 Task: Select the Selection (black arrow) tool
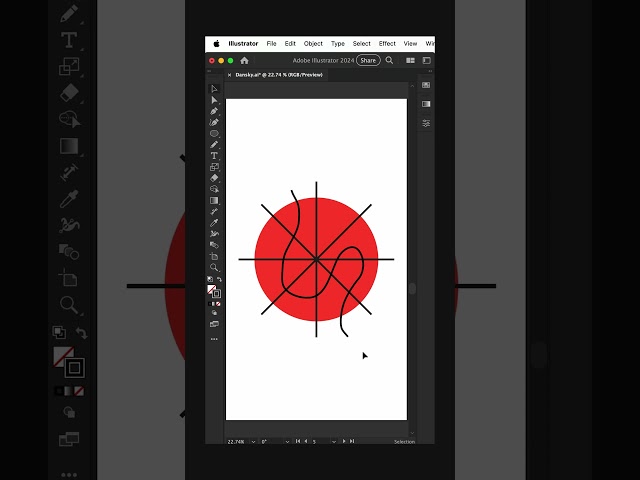(x=214, y=89)
